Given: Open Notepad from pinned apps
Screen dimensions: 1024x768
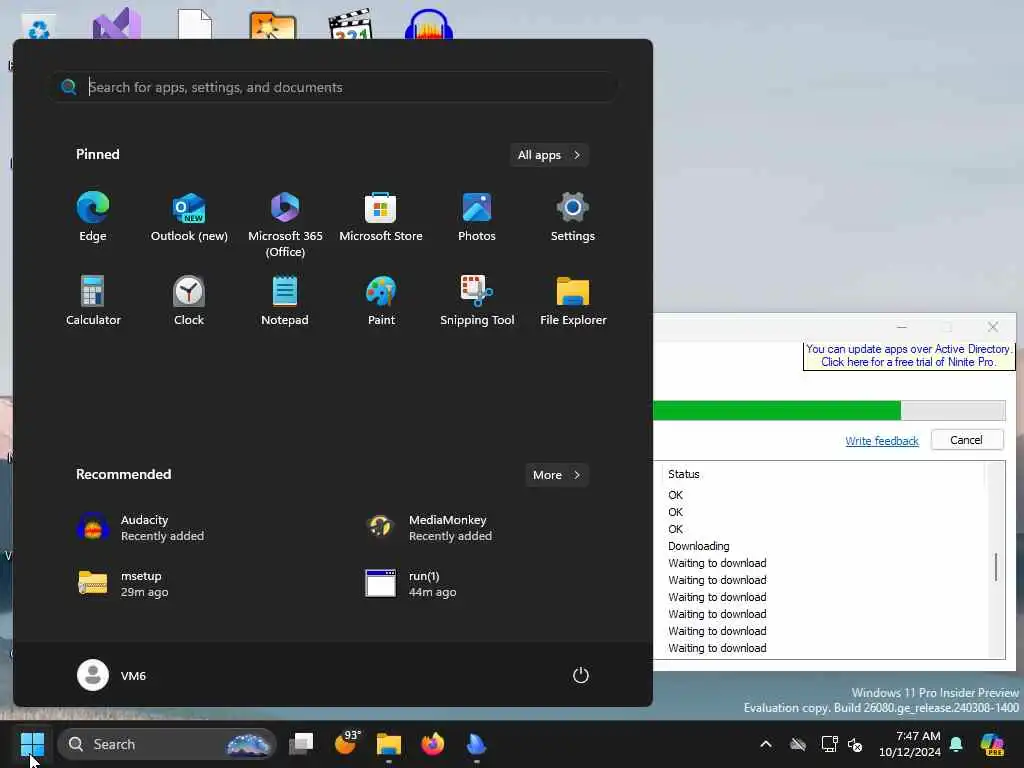Looking at the screenshot, I should pos(285,300).
